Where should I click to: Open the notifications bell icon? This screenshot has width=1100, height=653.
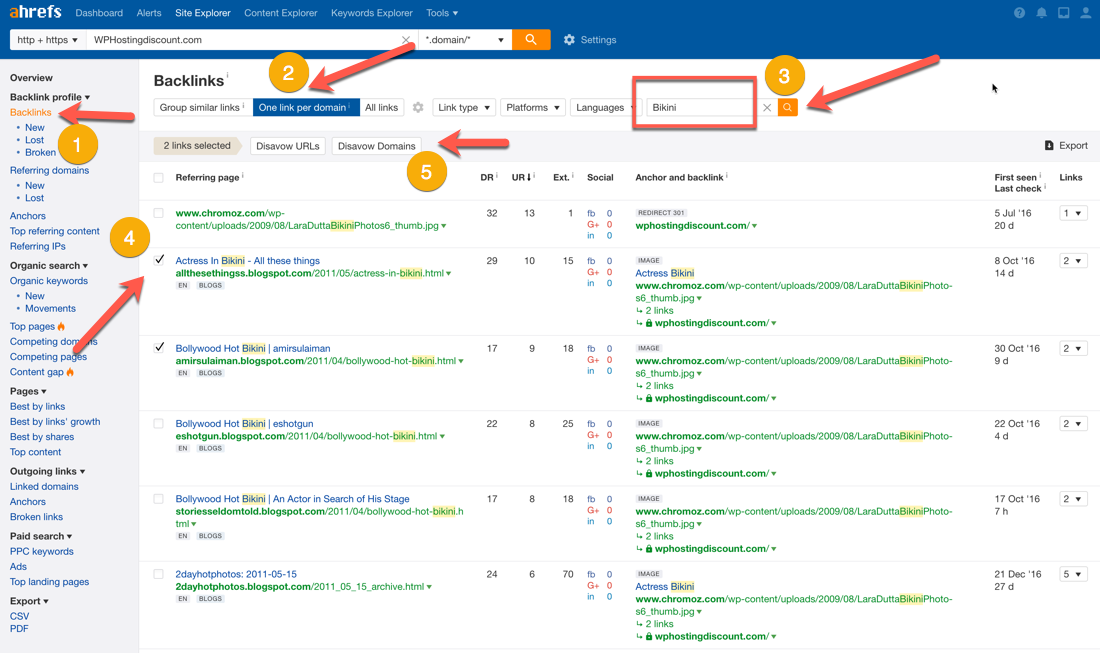[x=1042, y=13]
